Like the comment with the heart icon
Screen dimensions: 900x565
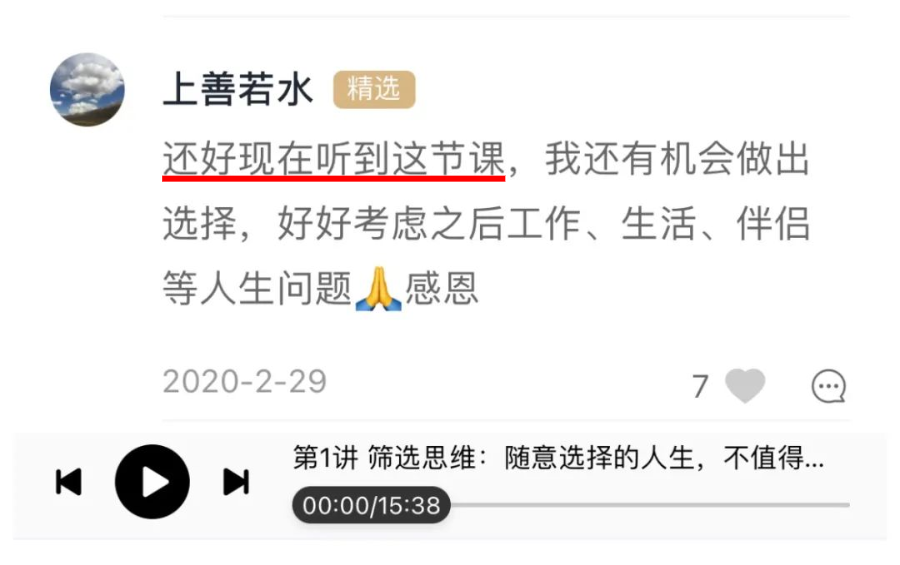click(744, 385)
